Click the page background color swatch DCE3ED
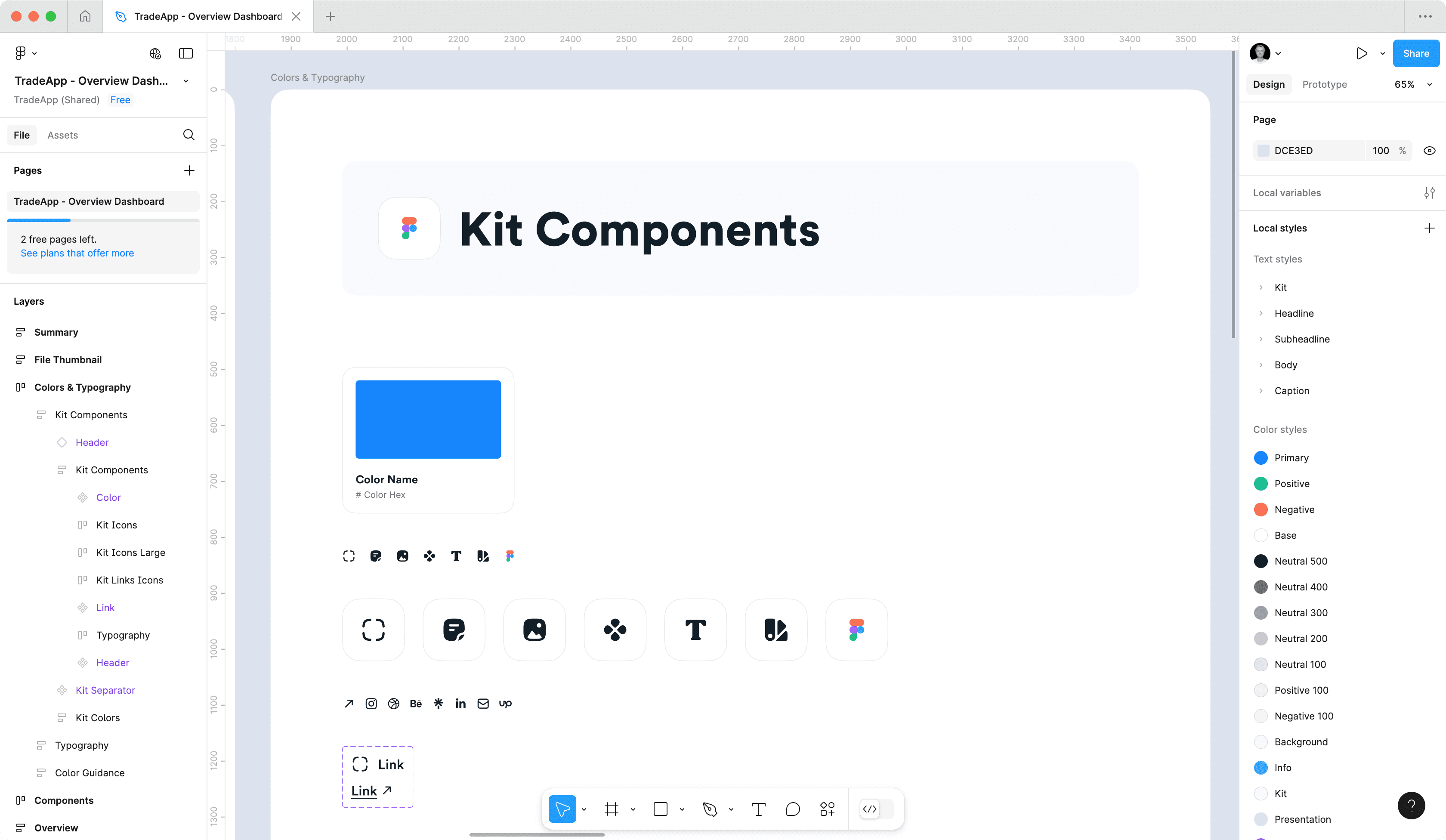This screenshot has width=1446, height=840. tap(1263, 150)
